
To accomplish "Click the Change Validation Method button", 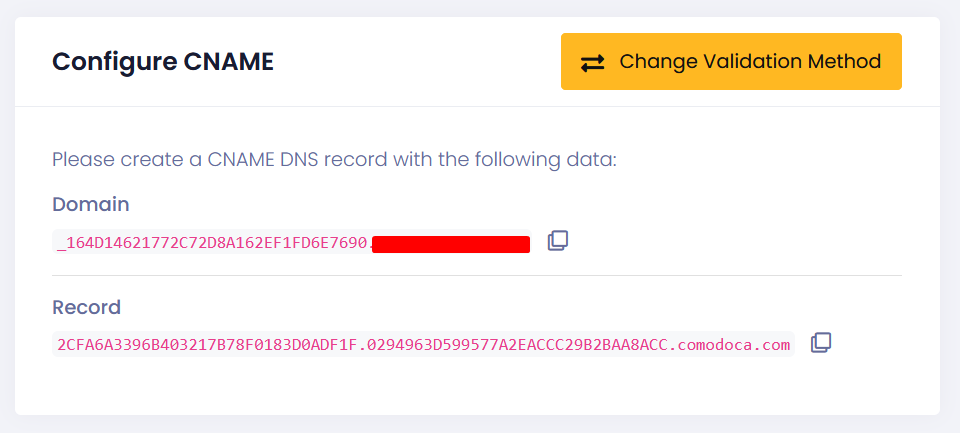I will (x=731, y=61).
